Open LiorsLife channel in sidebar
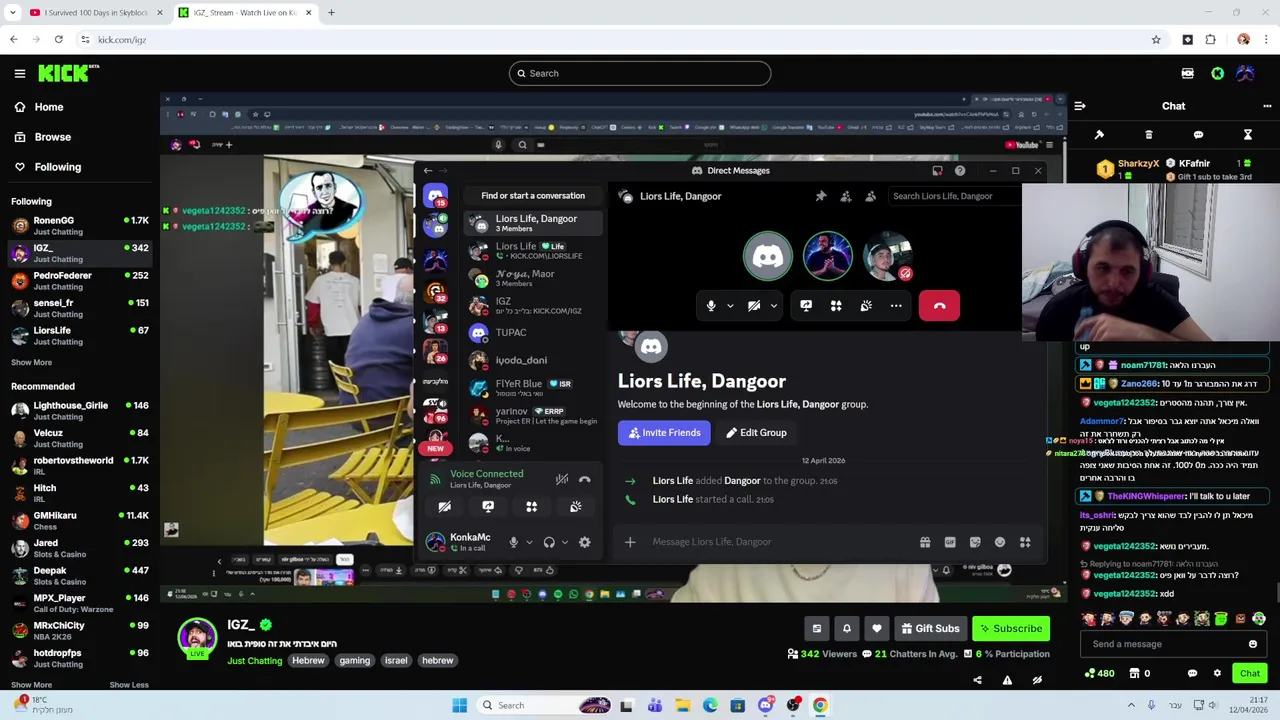This screenshot has width=1280, height=720. [80, 336]
